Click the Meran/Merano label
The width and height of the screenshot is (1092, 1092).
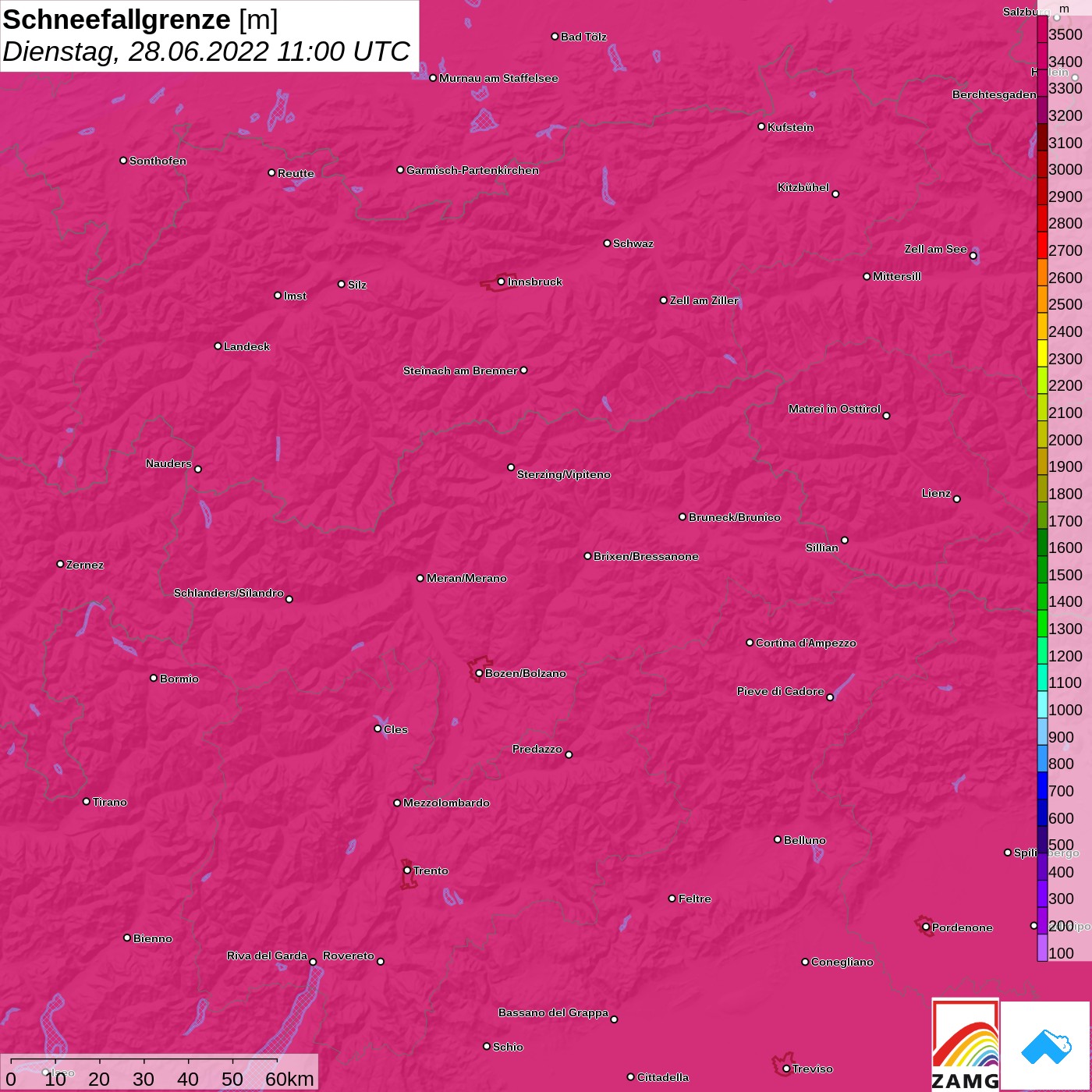(x=466, y=578)
